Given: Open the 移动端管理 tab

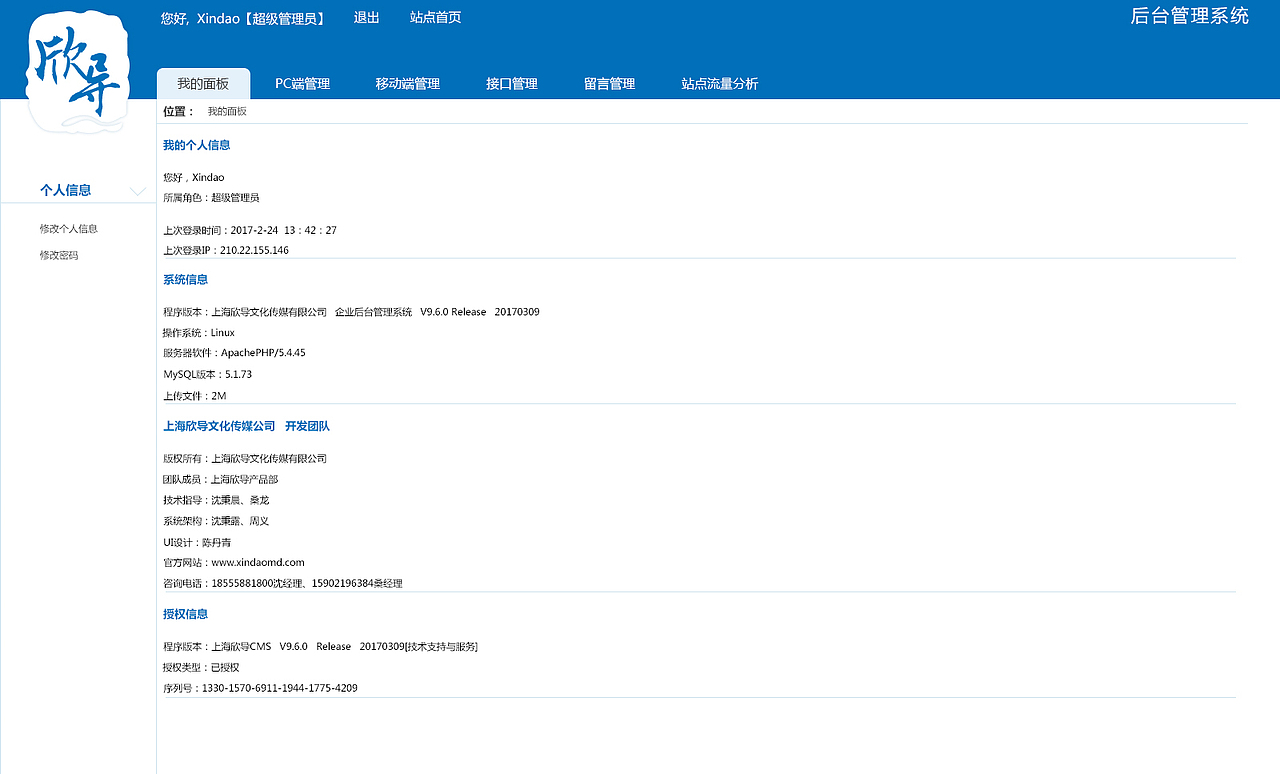Looking at the screenshot, I should tap(408, 84).
